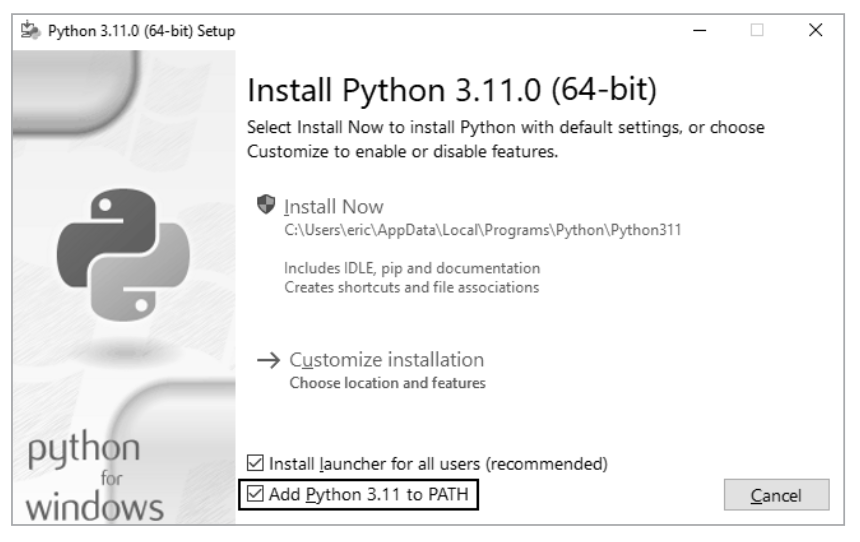This screenshot has width=860, height=542.
Task: Start installation via the Install Now link
Action: click(x=334, y=207)
